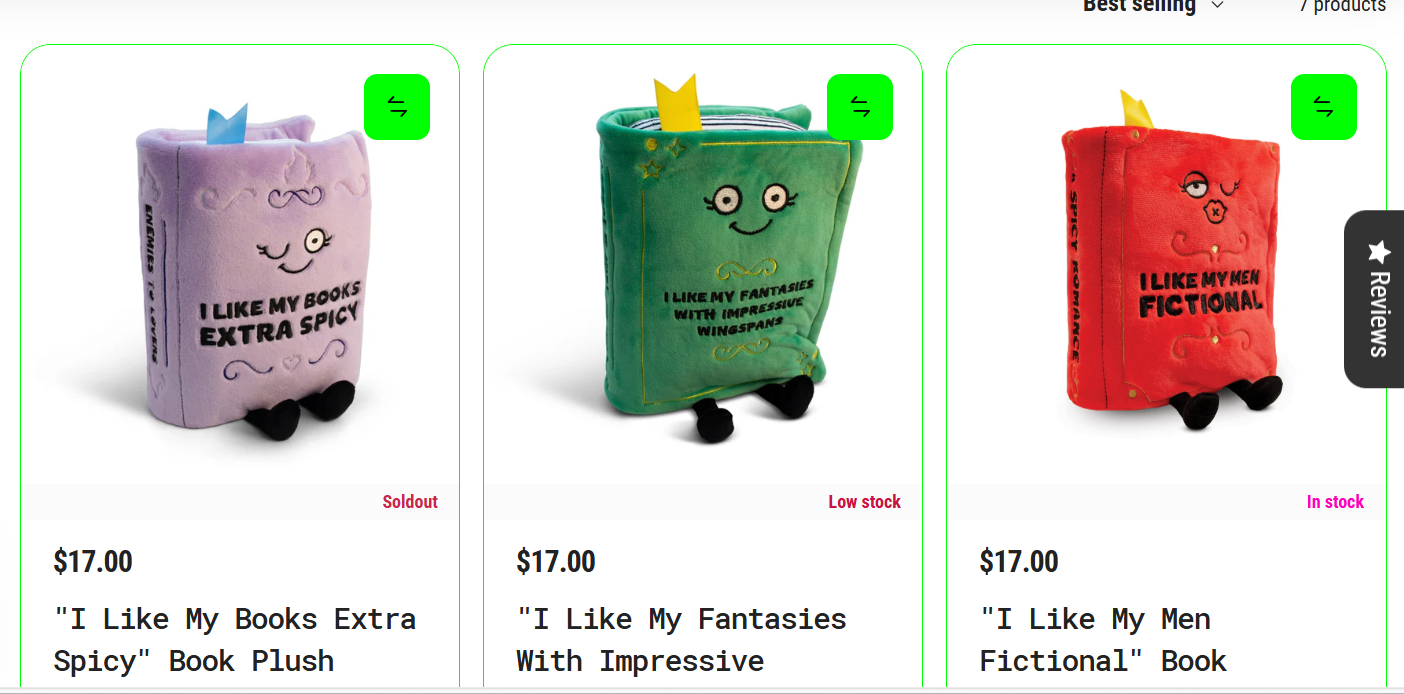Click the 7 products count text
Image resolution: width=1404 pixels, height=694 pixels.
1342,6
